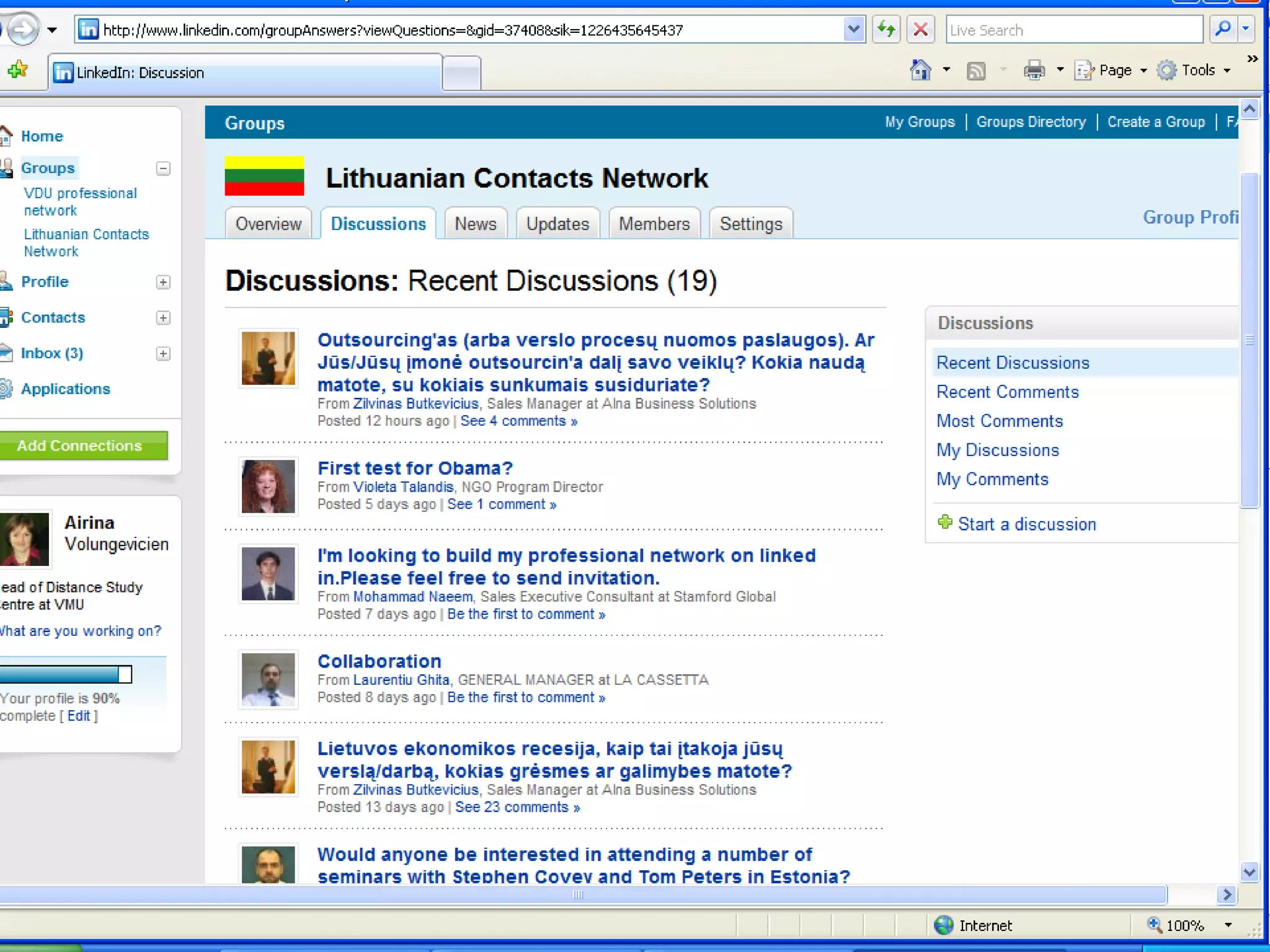1270x952 pixels.
Task: Collapse the Groups sidebar section
Action: [163, 169]
